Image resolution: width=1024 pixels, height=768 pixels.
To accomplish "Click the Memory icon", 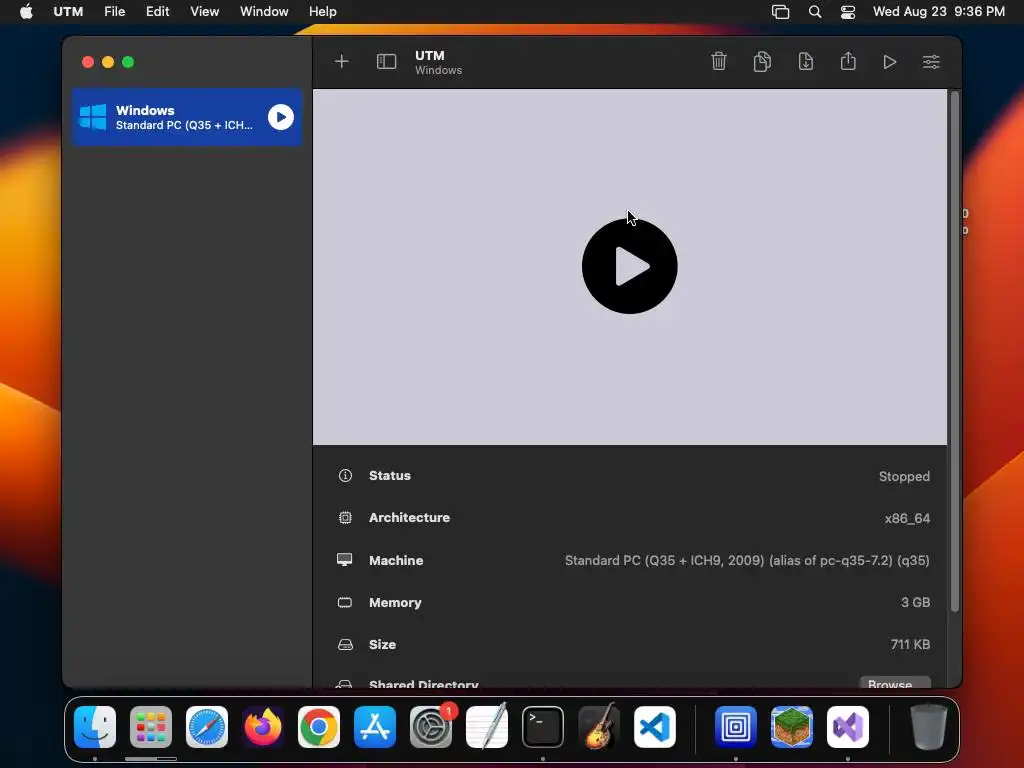I will 345,602.
